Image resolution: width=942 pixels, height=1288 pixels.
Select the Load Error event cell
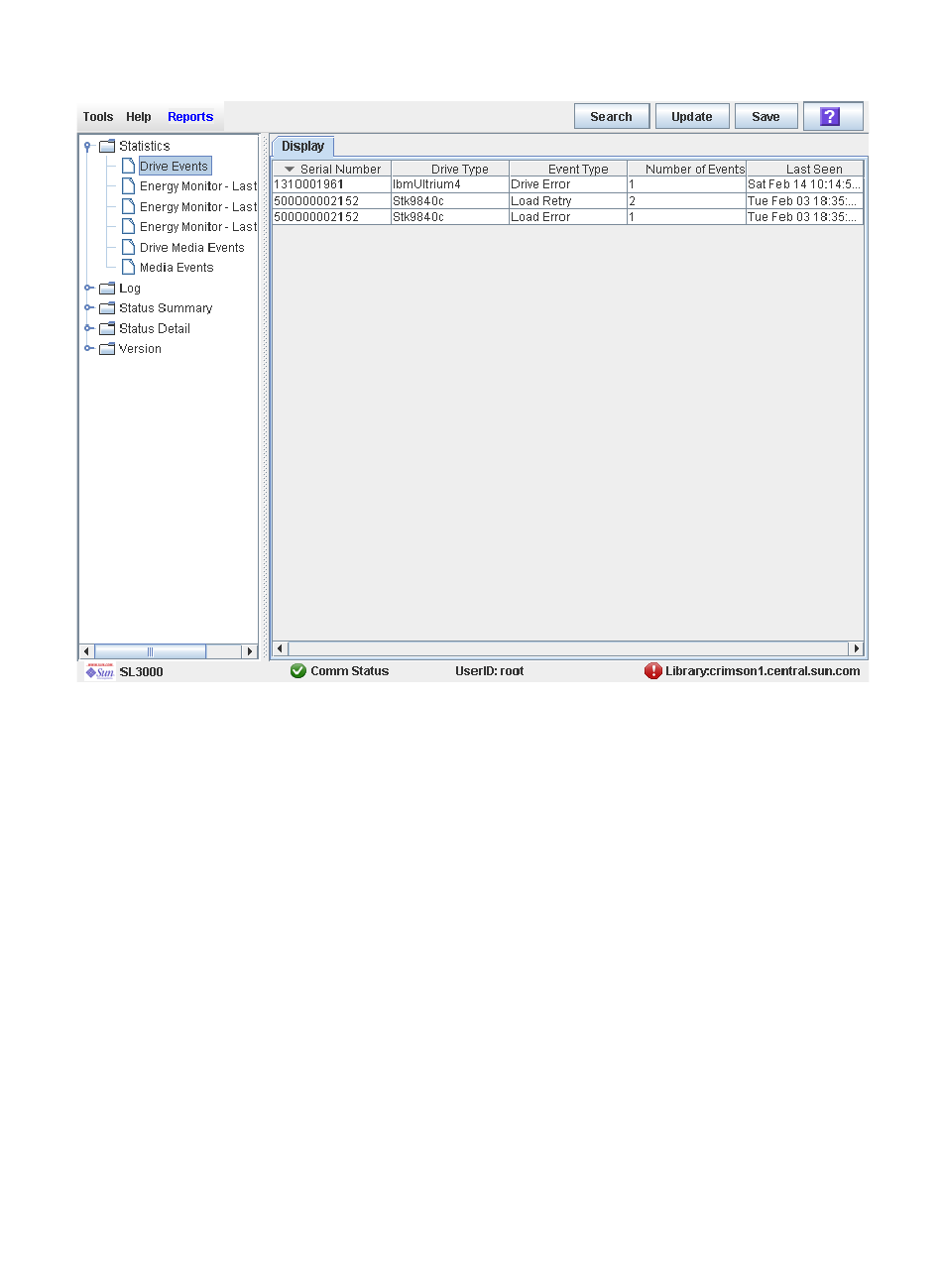568,217
